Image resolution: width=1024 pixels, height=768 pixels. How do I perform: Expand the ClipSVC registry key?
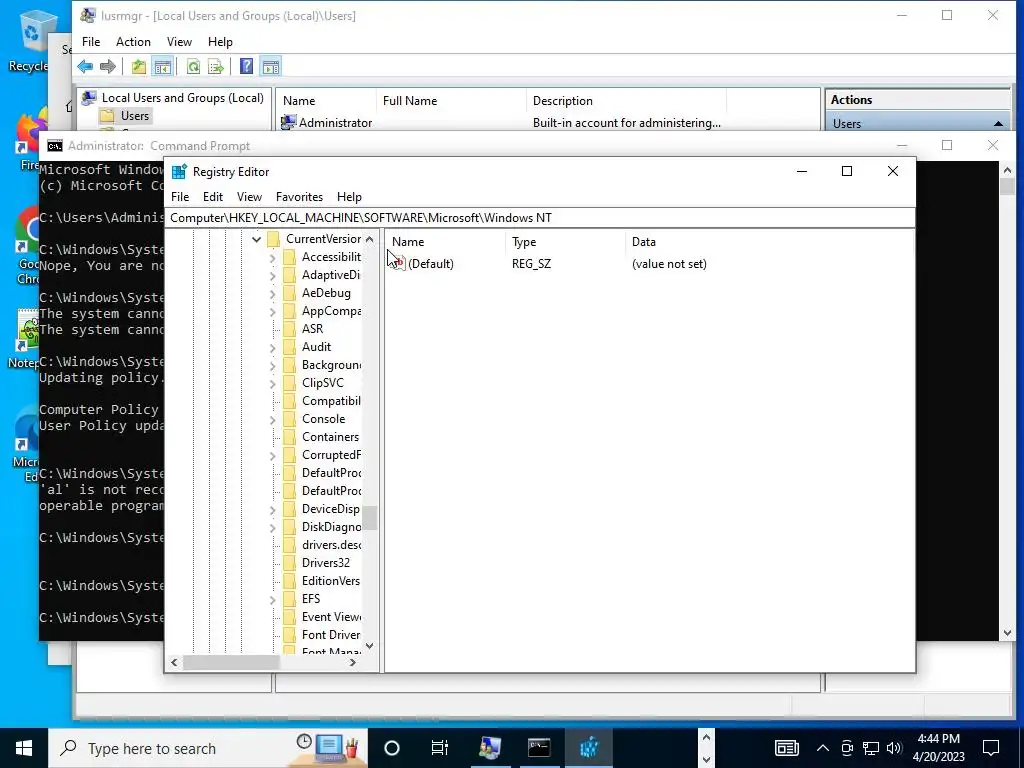[x=272, y=383]
